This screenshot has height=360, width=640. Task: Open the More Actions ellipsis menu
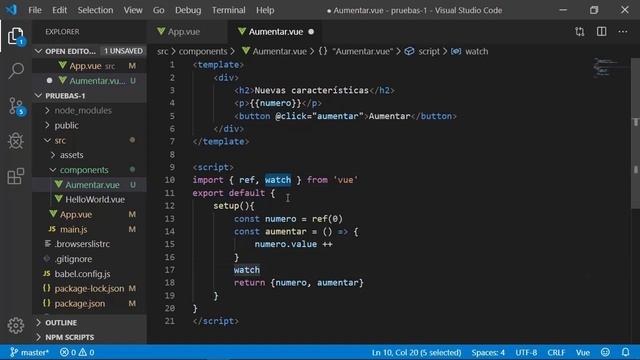click(x=623, y=31)
